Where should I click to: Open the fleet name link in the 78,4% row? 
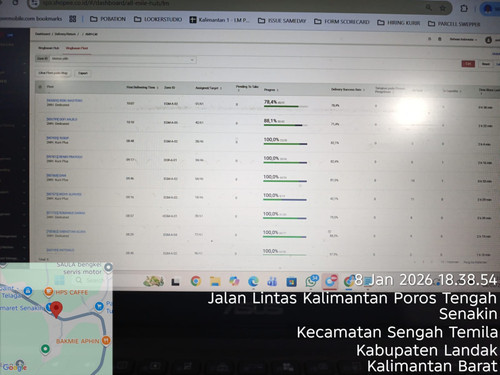coord(64,100)
